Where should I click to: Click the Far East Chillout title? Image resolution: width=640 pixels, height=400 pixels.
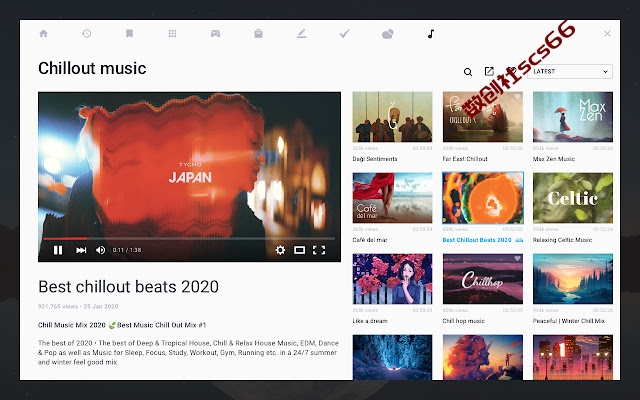[x=465, y=159]
